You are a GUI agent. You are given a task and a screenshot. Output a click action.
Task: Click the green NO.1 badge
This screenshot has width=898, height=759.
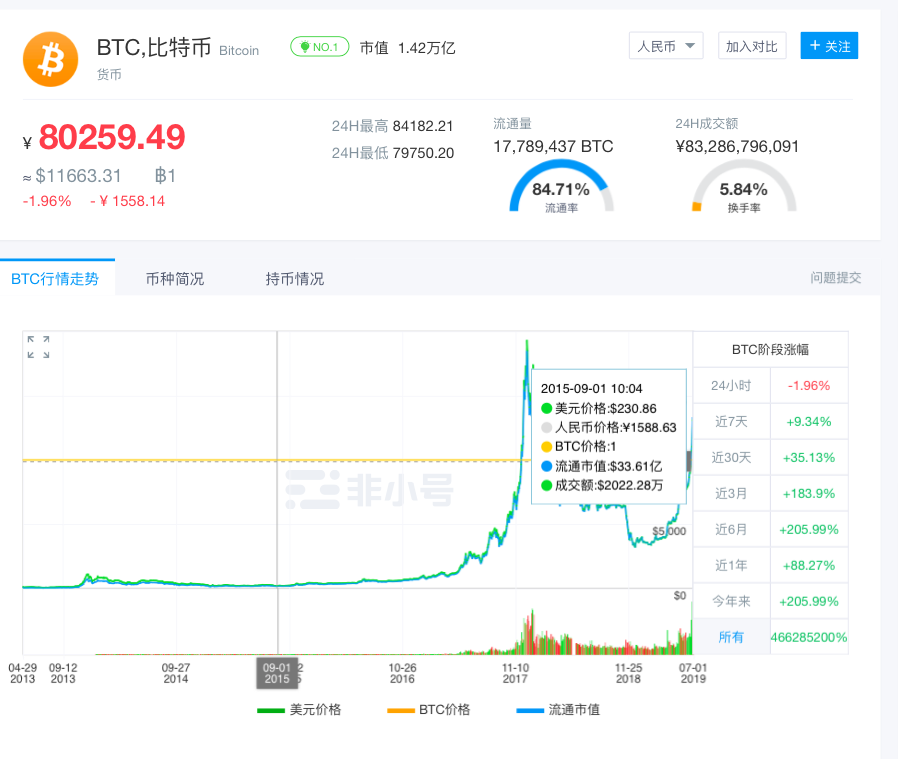pos(319,46)
